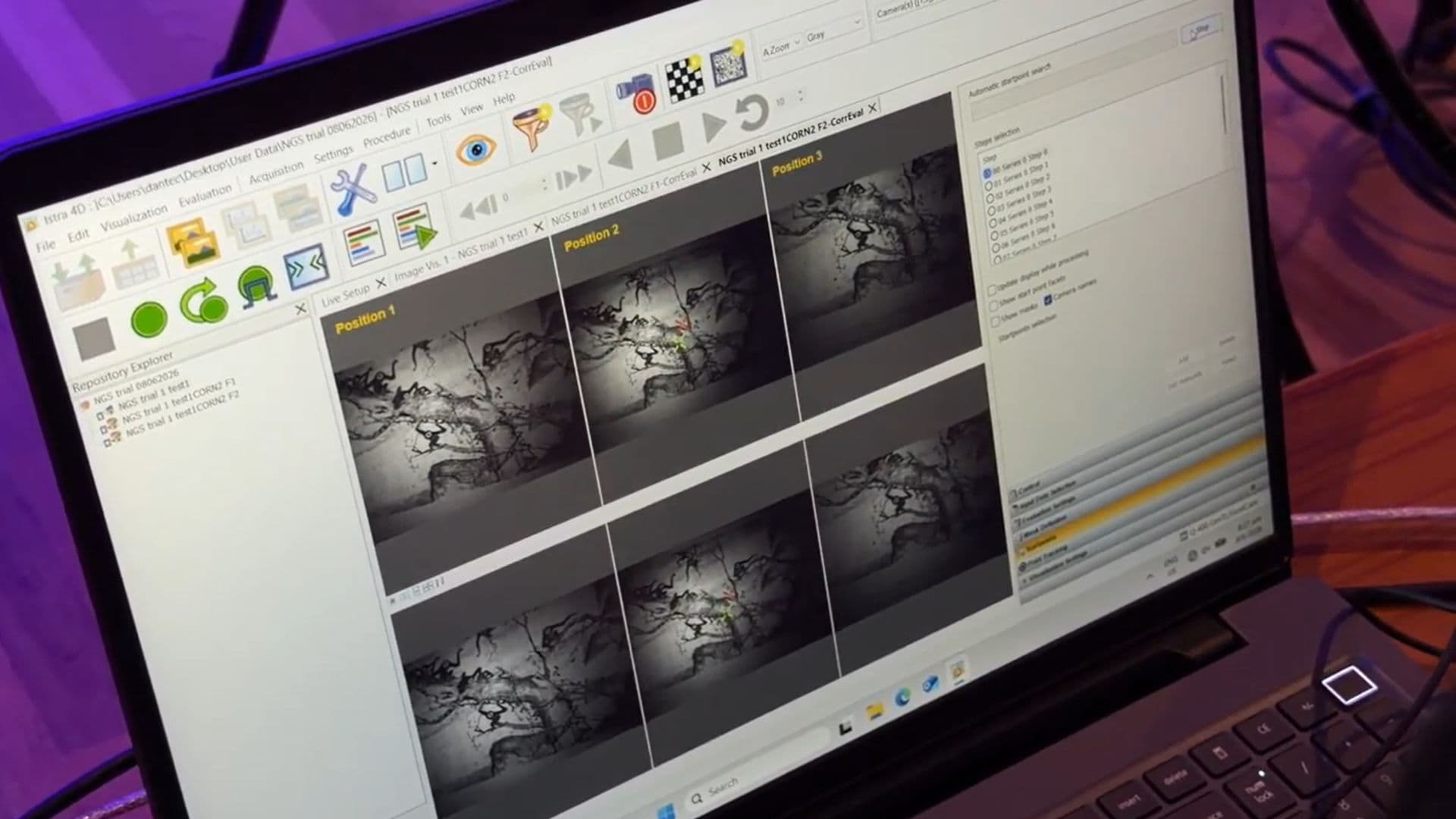Select the '02 Series 0 Step 2' radio button
The width and height of the screenshot is (1456, 819).
[x=989, y=197]
